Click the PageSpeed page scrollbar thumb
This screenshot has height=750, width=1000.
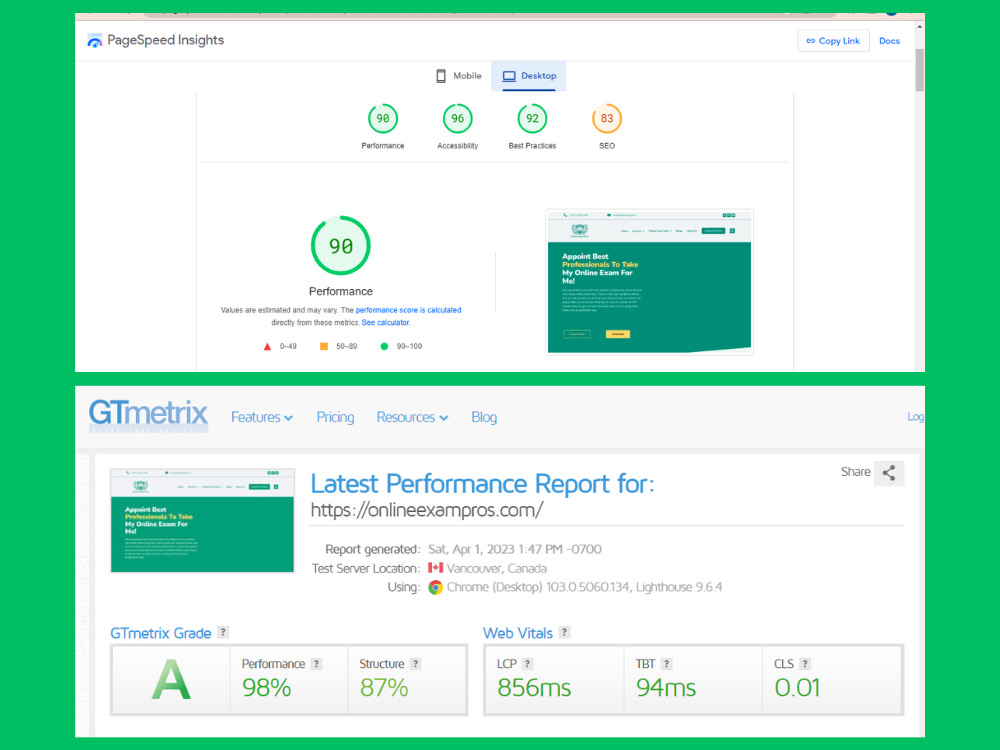[919, 69]
